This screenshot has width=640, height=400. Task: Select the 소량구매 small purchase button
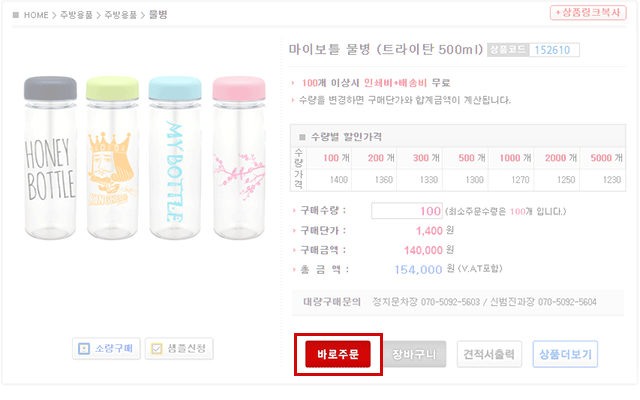pos(106,349)
